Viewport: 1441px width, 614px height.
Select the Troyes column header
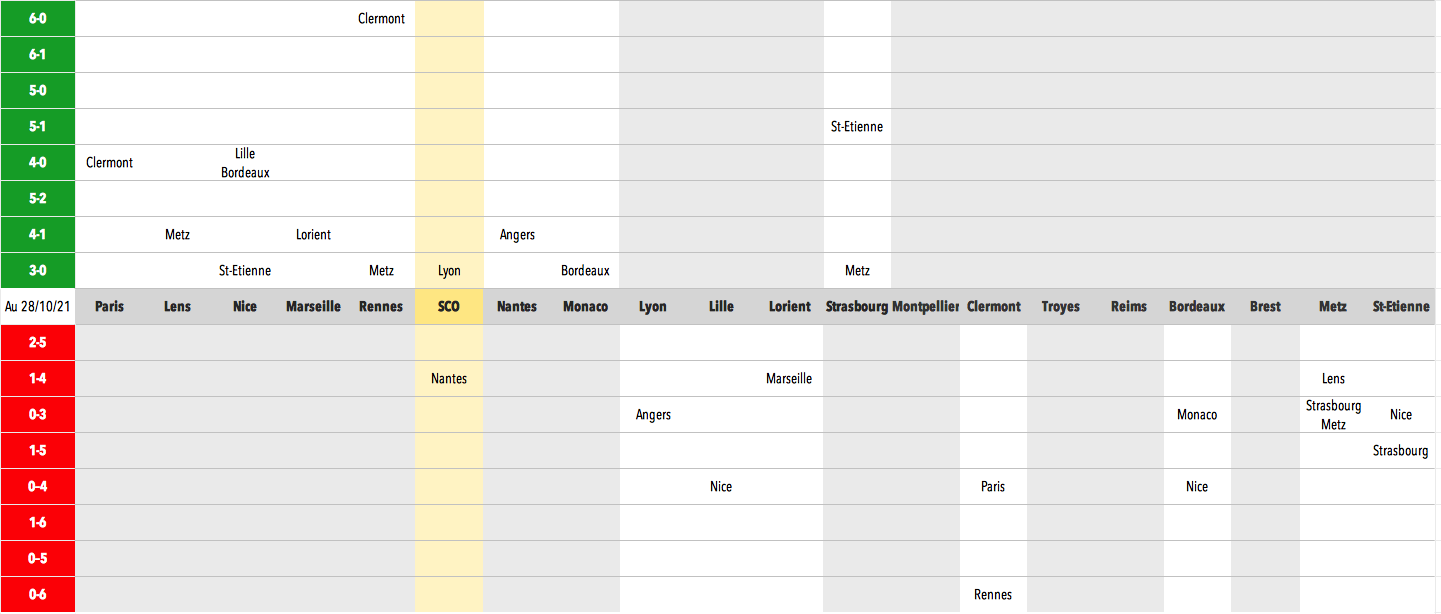click(x=1061, y=307)
